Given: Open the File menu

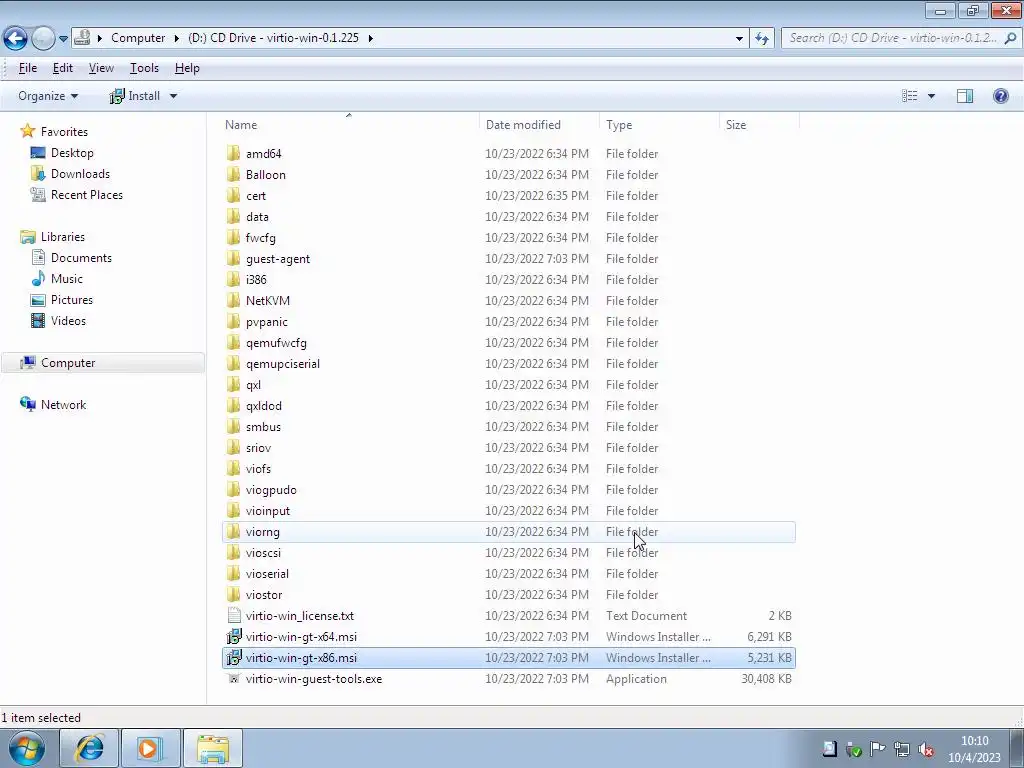Looking at the screenshot, I should click(x=27, y=68).
